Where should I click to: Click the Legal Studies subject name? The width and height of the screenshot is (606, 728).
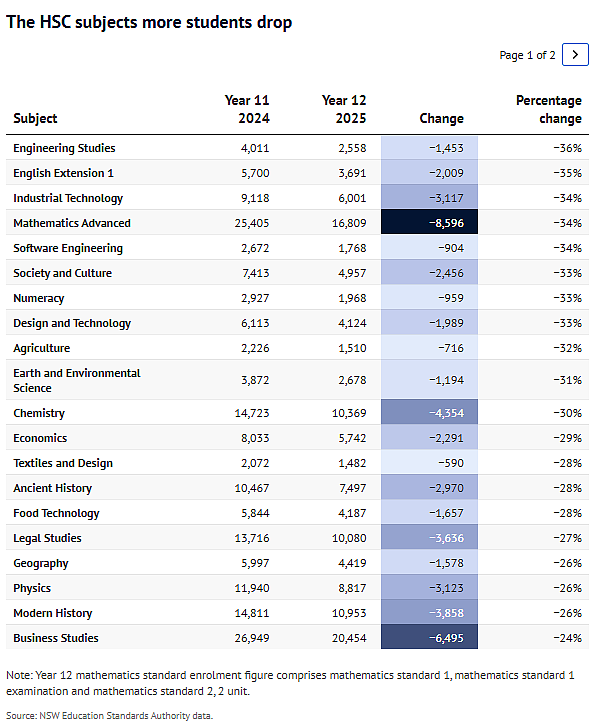47,538
